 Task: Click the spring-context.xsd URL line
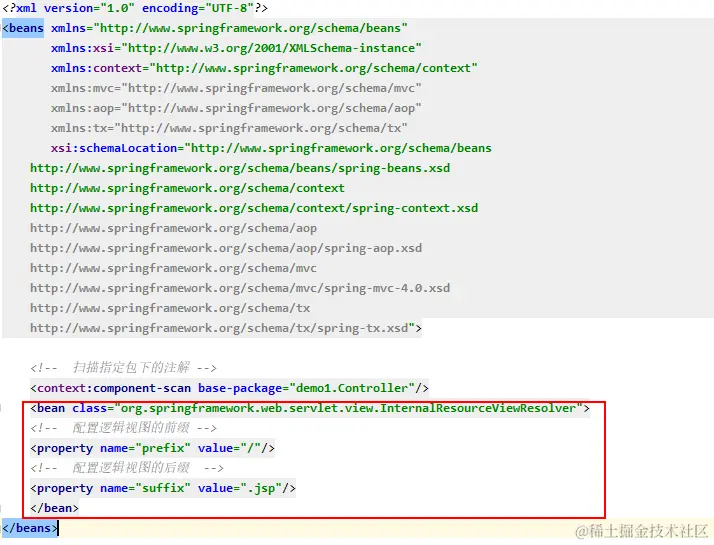[254, 209]
